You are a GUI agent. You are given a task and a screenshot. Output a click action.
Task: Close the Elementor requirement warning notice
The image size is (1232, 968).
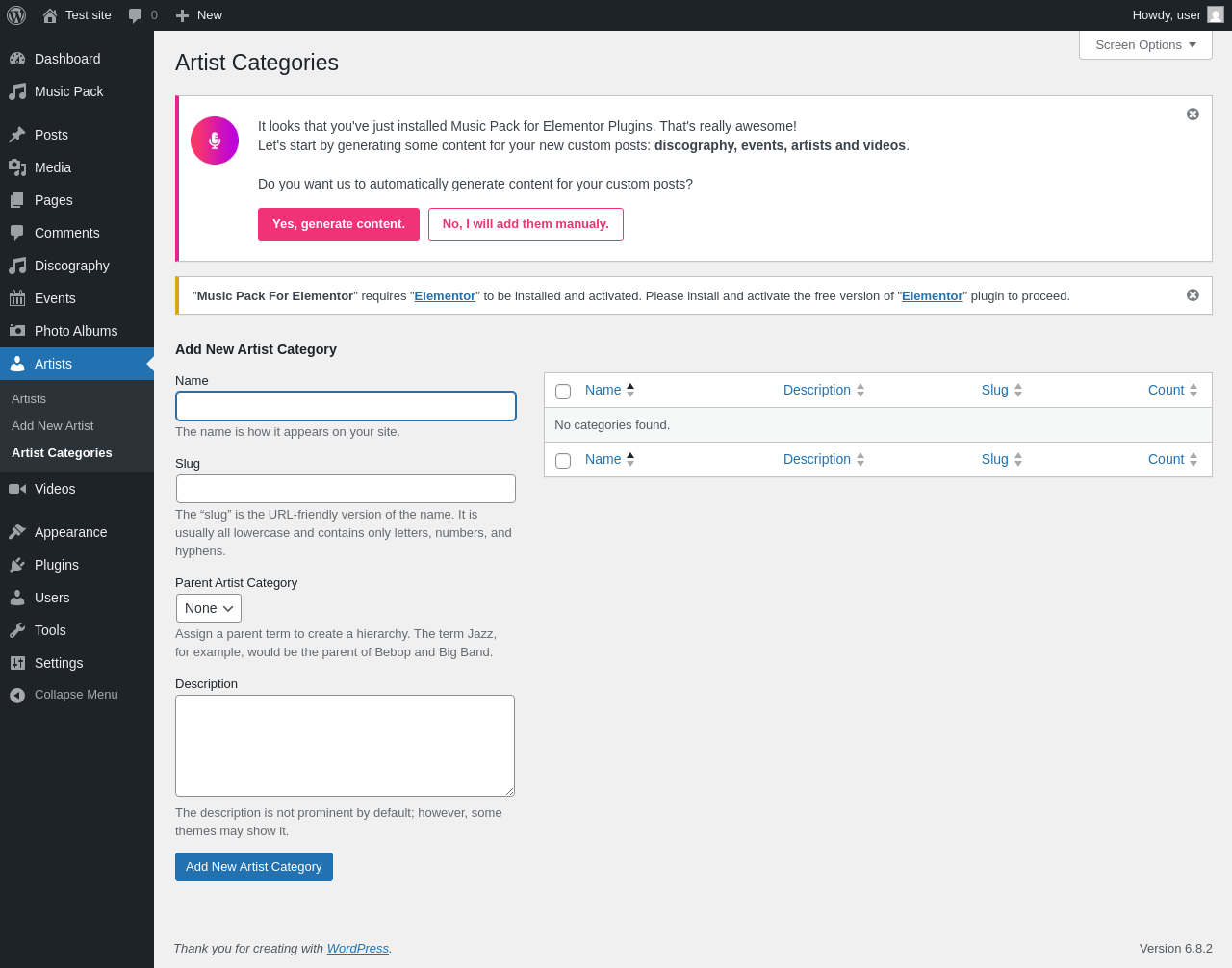point(1193,295)
